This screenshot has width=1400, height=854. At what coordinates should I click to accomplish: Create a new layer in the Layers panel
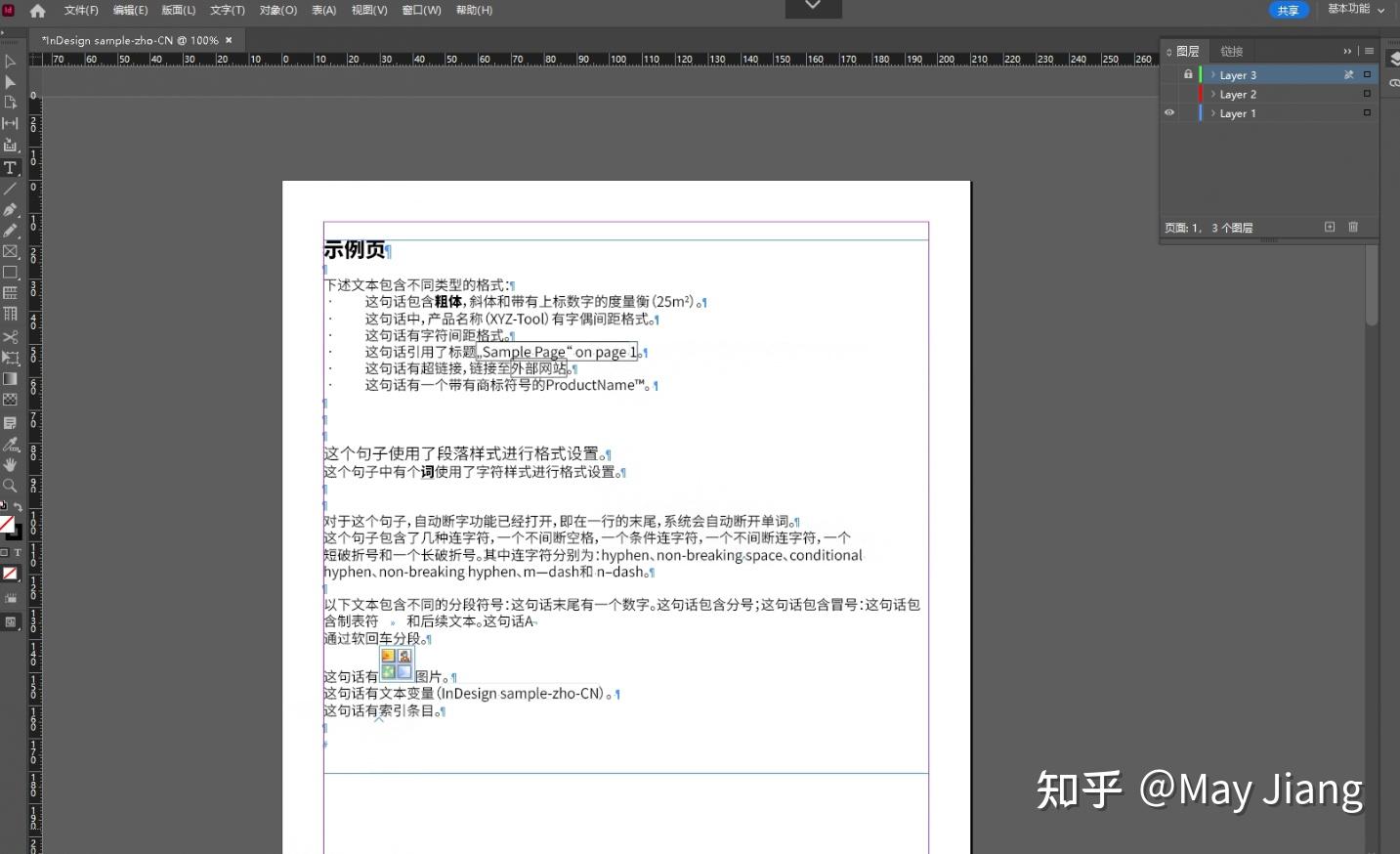coord(1330,227)
